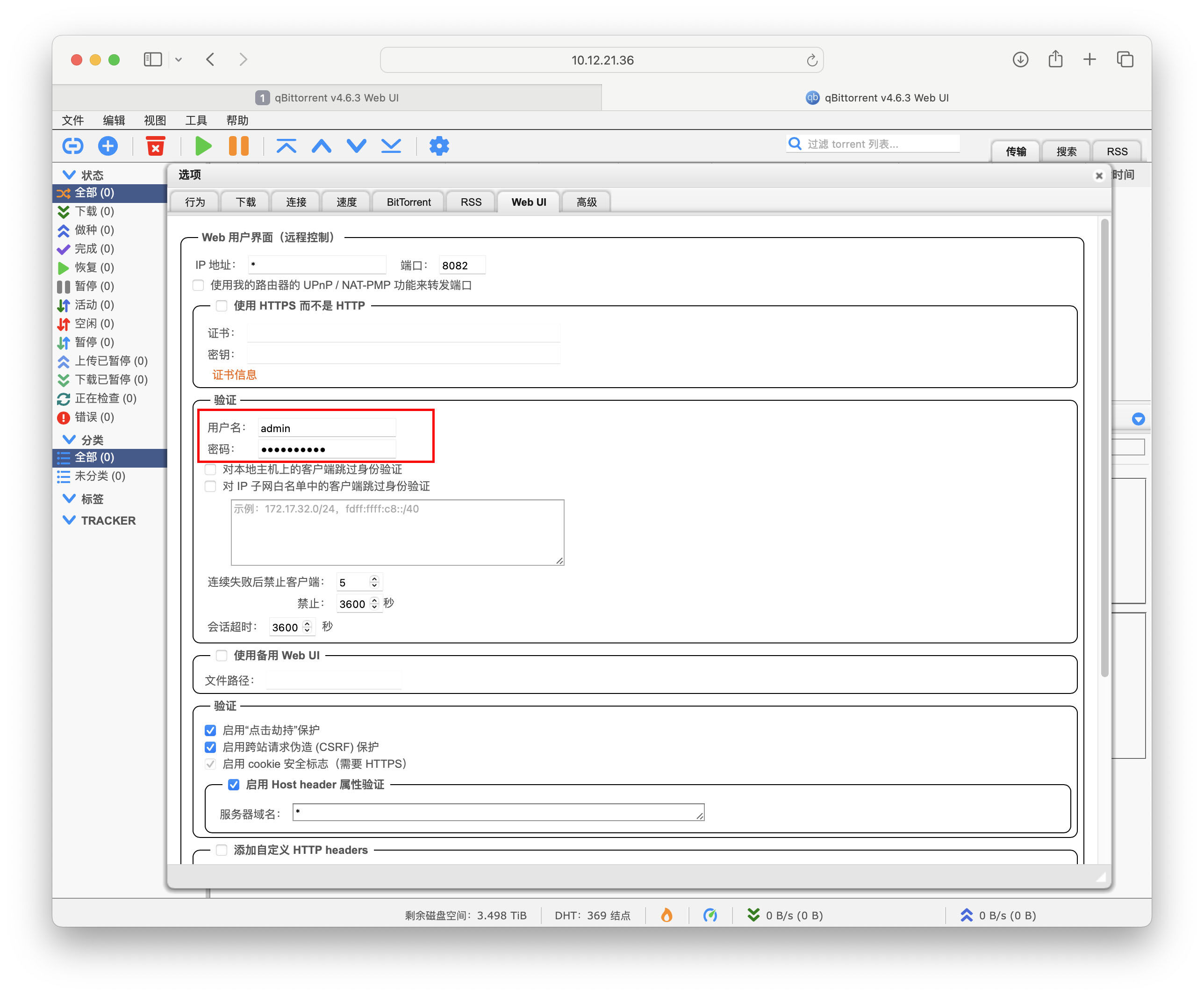The image size is (1204, 996).
Task: Click the green resume play icon
Action: click(203, 146)
